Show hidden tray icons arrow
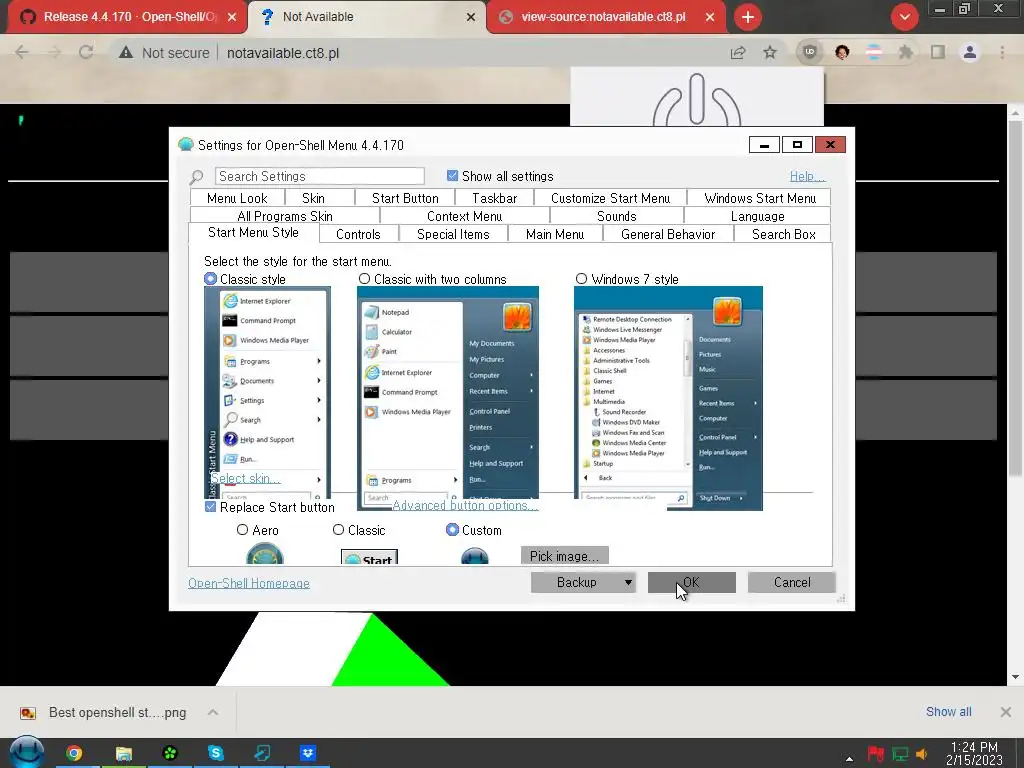This screenshot has height=768, width=1024. (x=849, y=758)
